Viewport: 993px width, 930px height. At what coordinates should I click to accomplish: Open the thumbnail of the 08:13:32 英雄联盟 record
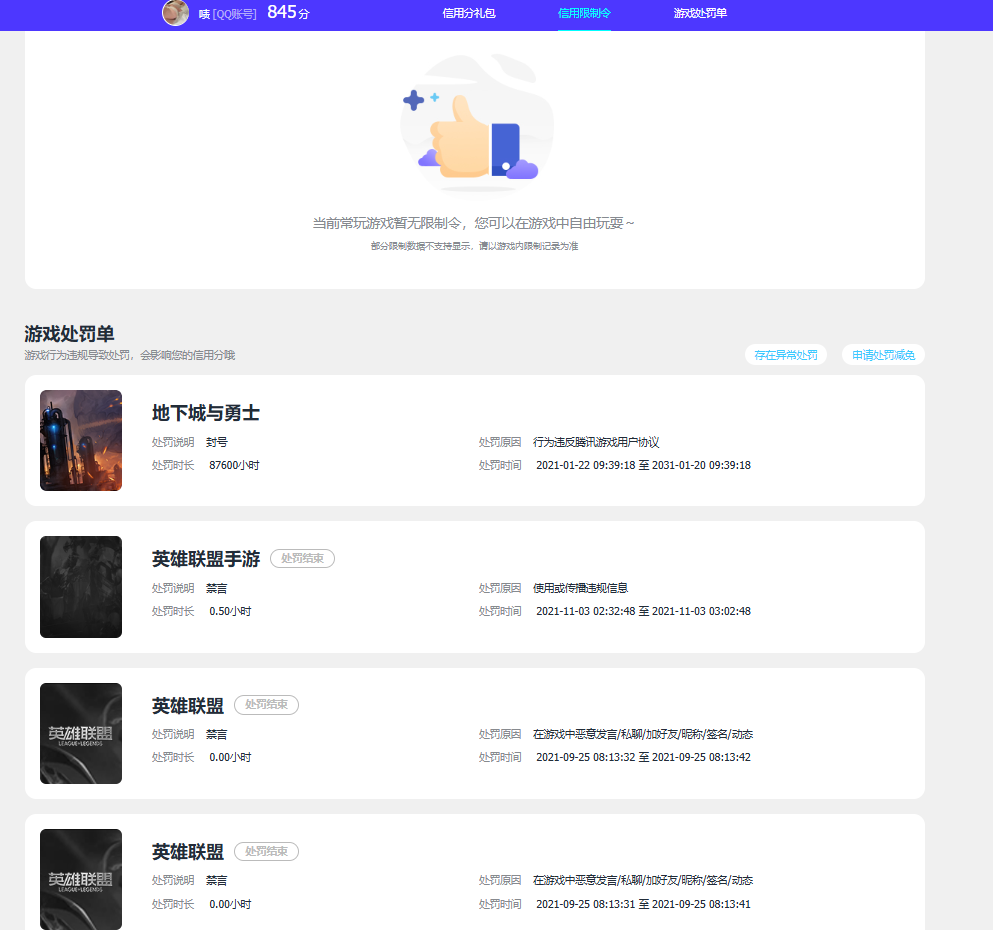81,733
